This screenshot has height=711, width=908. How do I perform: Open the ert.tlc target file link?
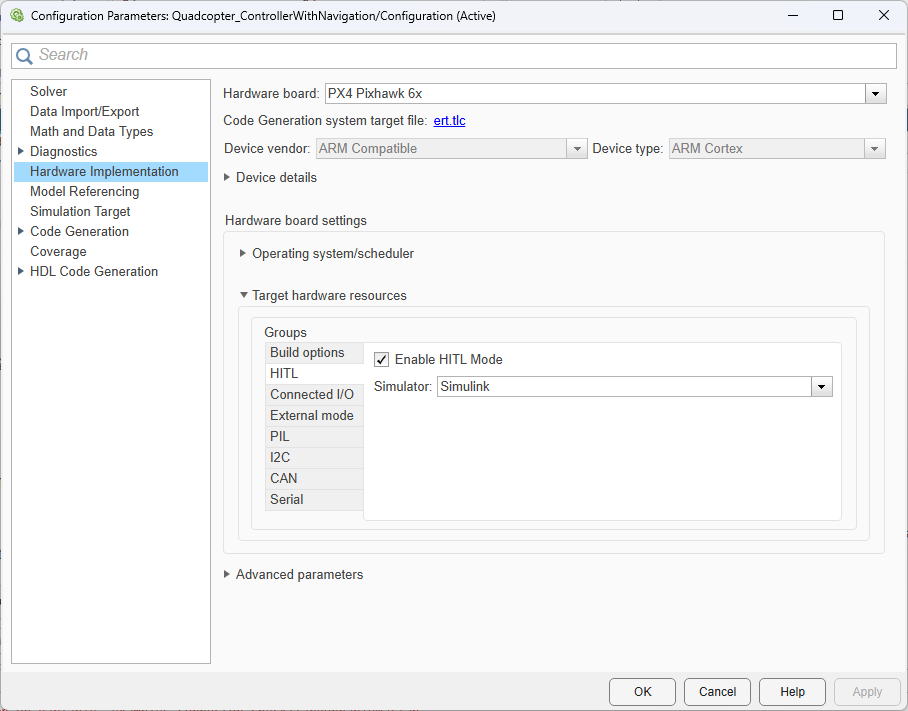[x=449, y=120]
